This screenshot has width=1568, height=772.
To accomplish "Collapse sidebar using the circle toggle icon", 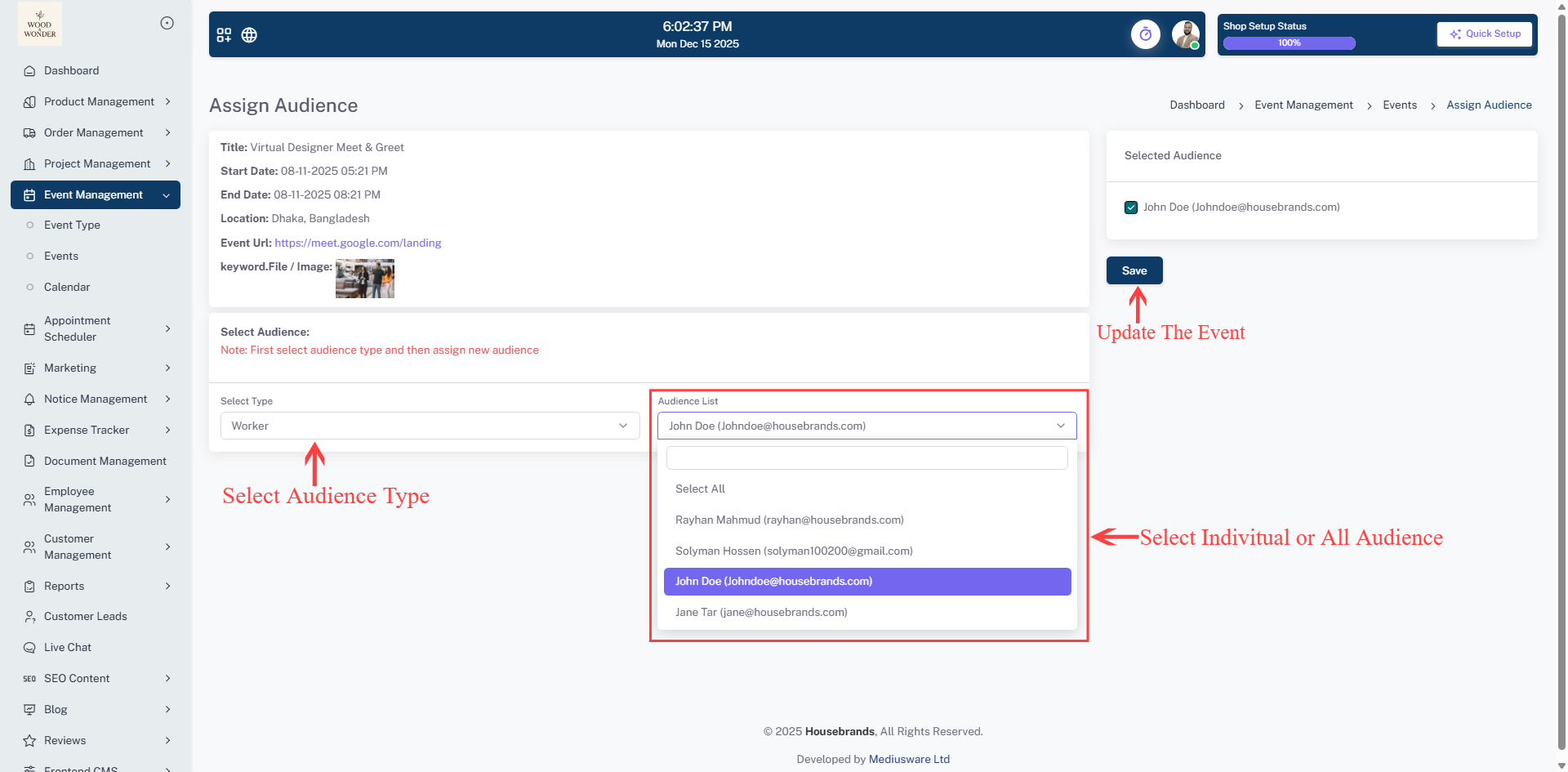I will click(167, 23).
